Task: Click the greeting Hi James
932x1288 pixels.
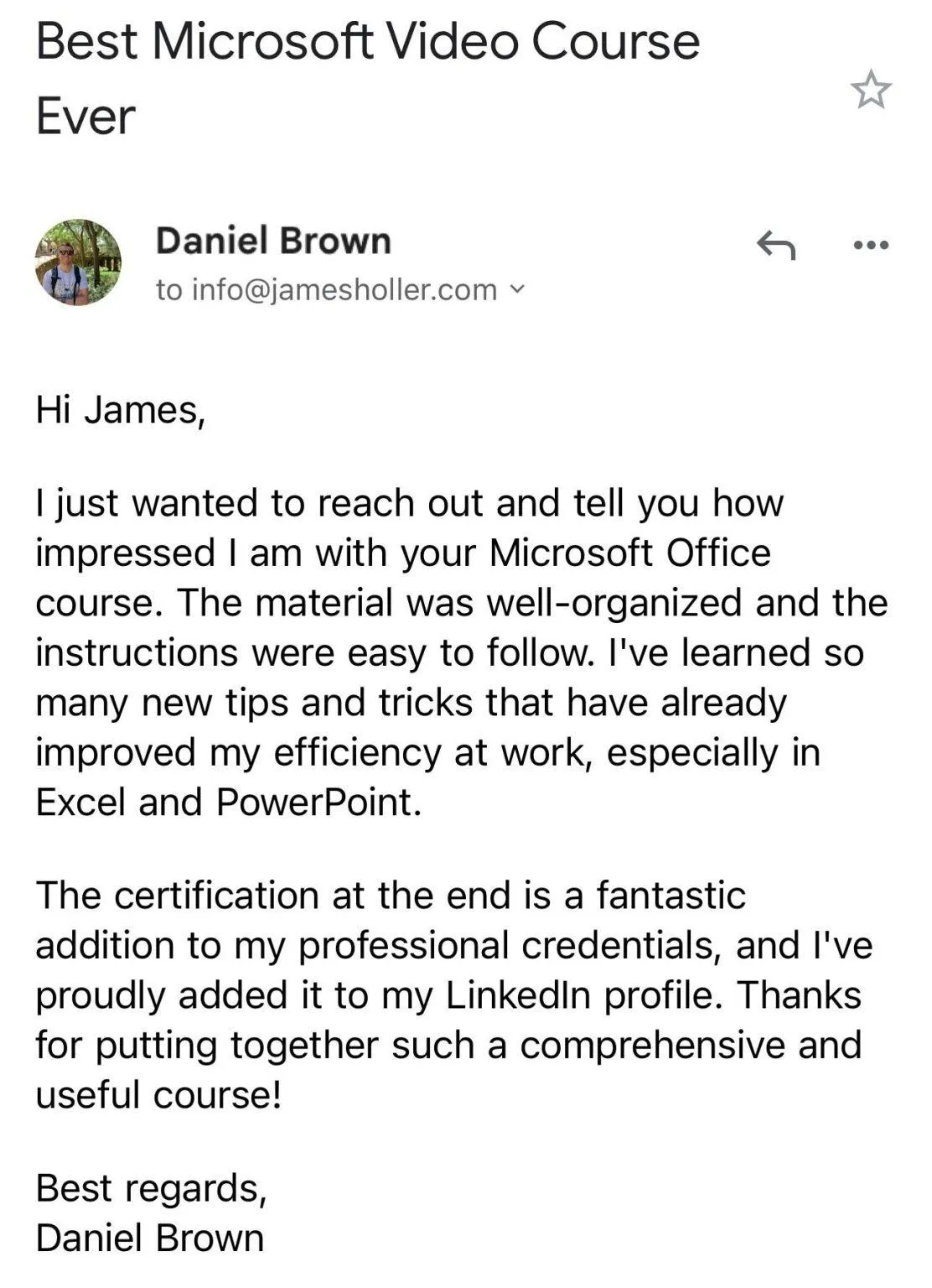Action: [x=120, y=410]
